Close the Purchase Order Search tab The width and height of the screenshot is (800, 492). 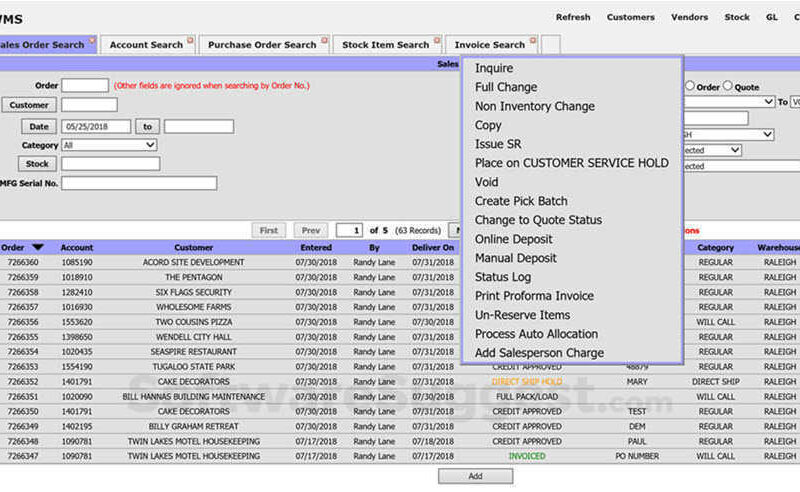(324, 40)
